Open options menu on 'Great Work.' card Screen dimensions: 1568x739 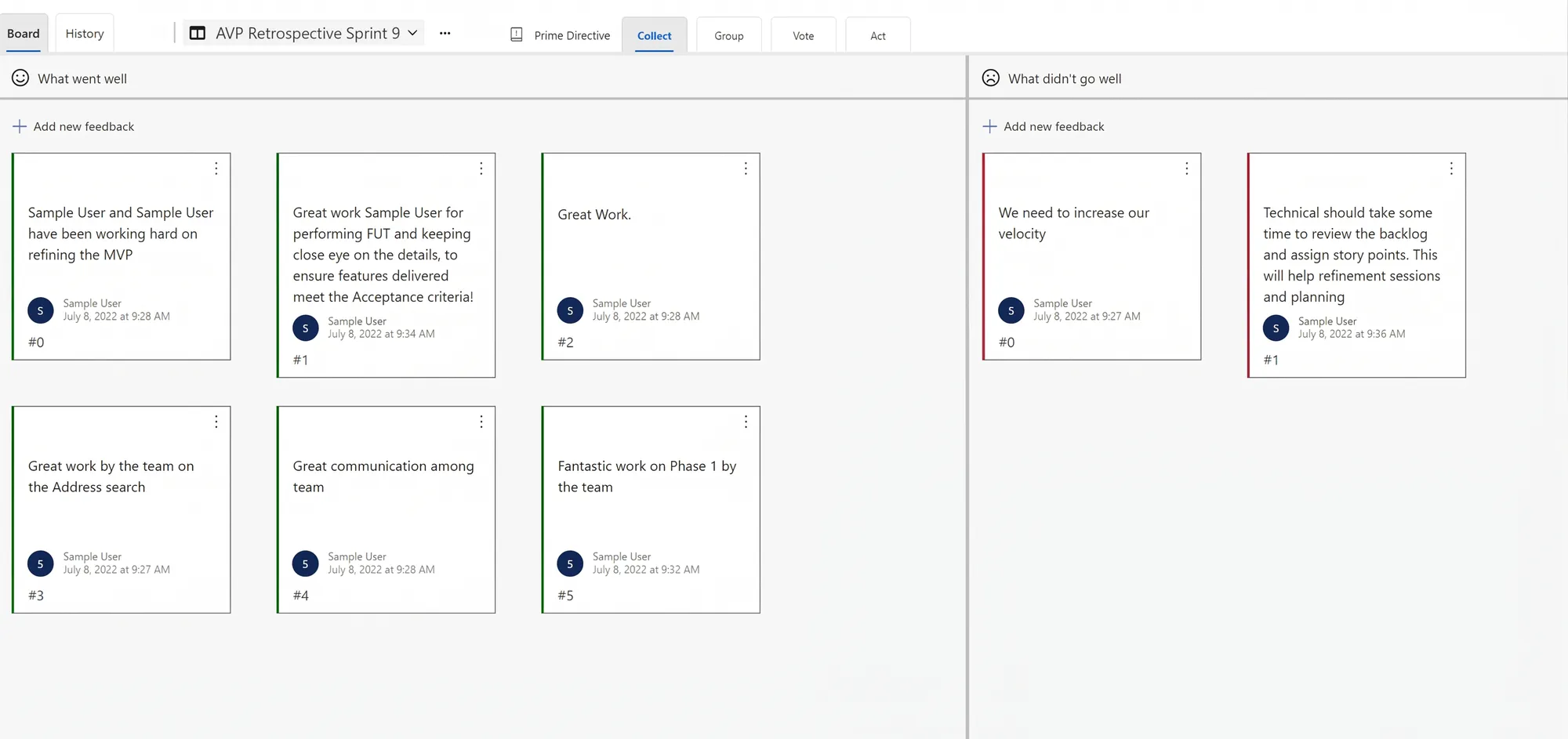[x=746, y=168]
